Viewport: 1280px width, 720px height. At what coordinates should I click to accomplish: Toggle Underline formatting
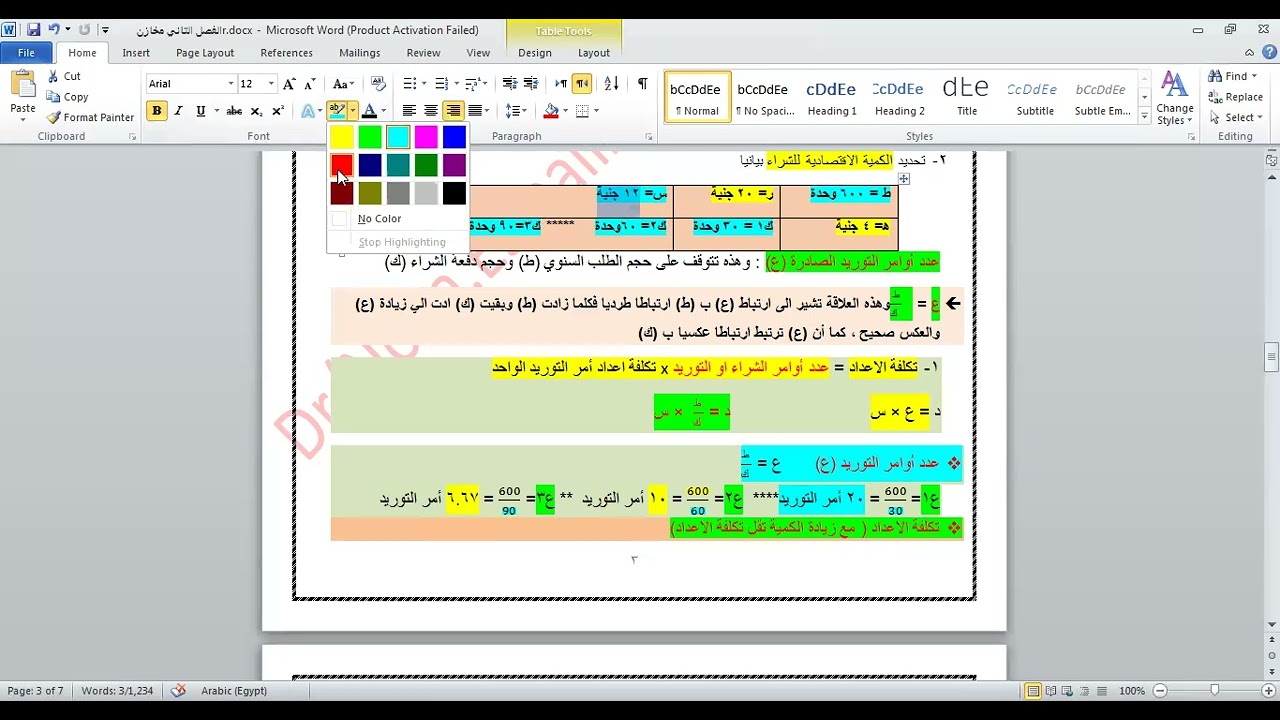tap(201, 111)
